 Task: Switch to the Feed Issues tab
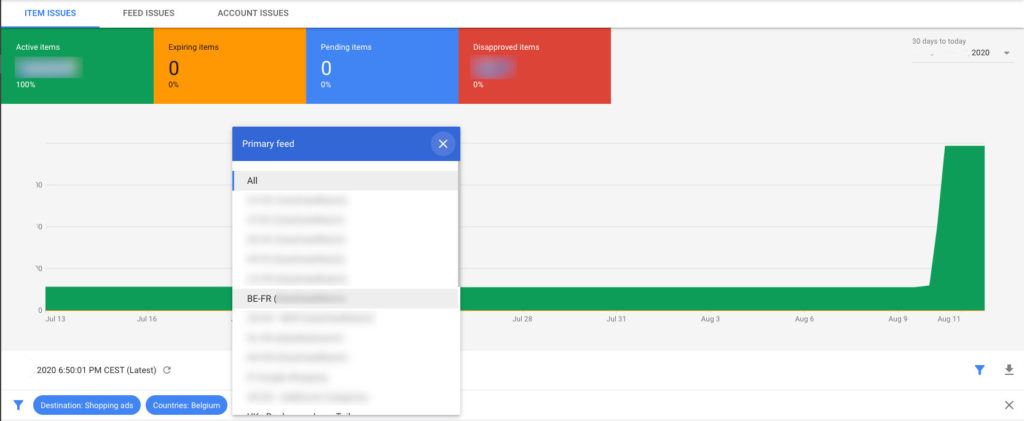[148, 14]
